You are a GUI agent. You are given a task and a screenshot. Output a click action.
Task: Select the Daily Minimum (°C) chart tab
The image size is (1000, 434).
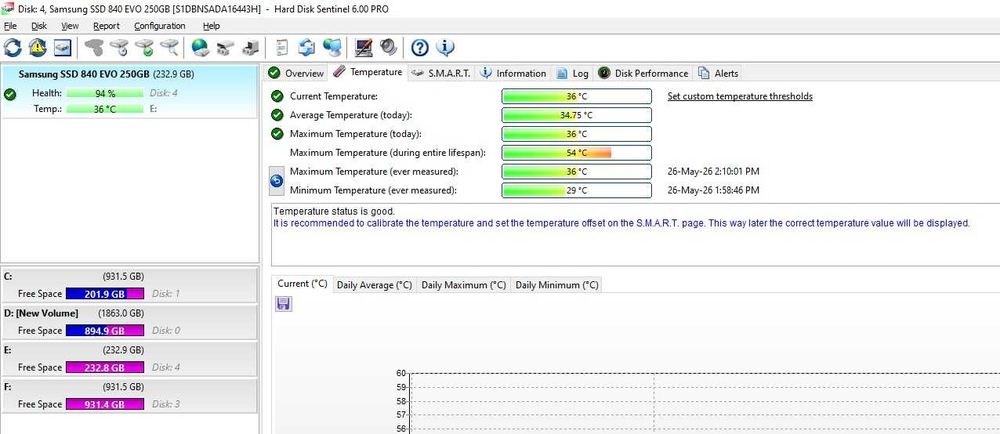(x=557, y=285)
